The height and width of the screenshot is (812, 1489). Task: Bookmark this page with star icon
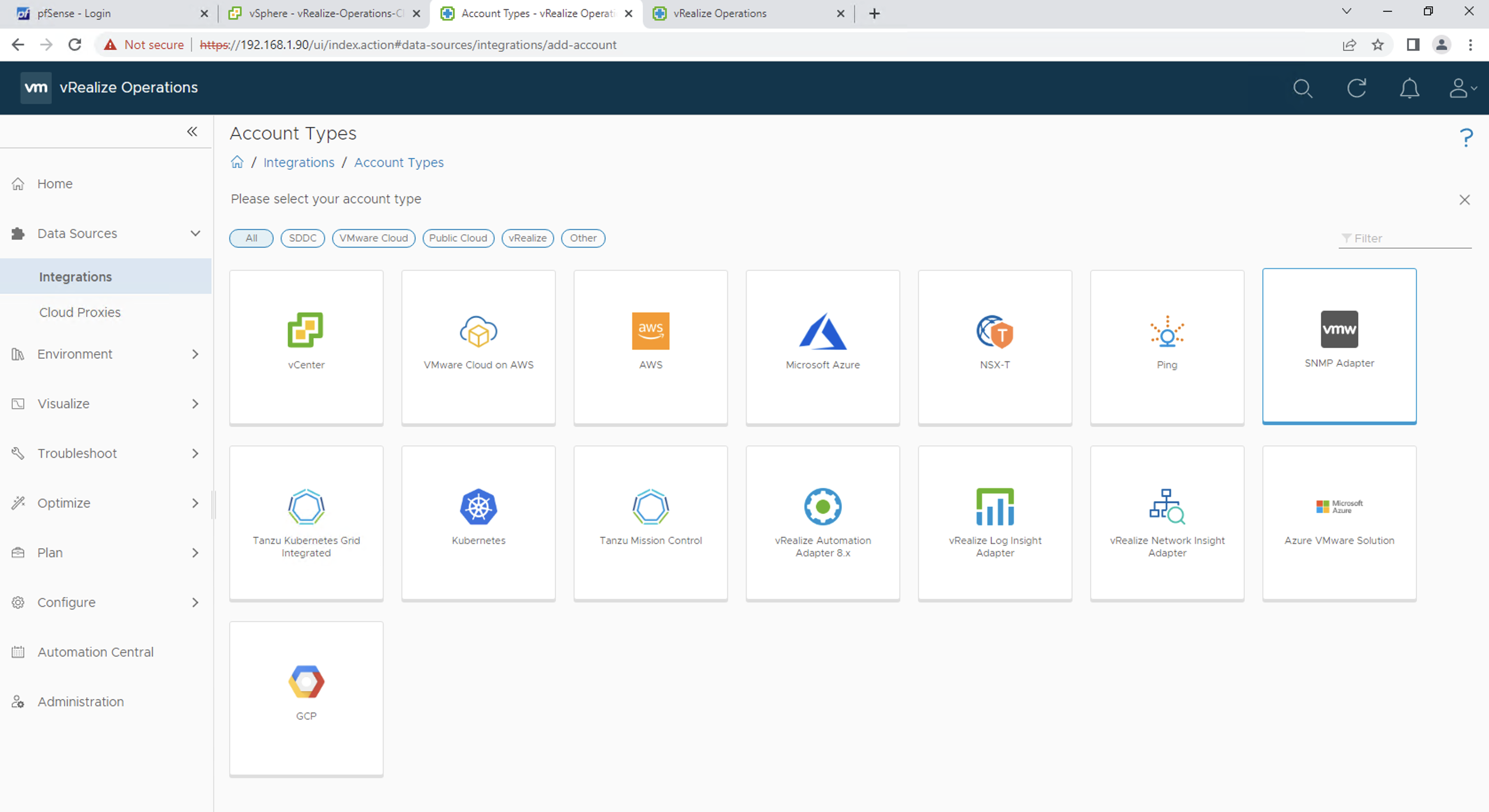click(1378, 44)
